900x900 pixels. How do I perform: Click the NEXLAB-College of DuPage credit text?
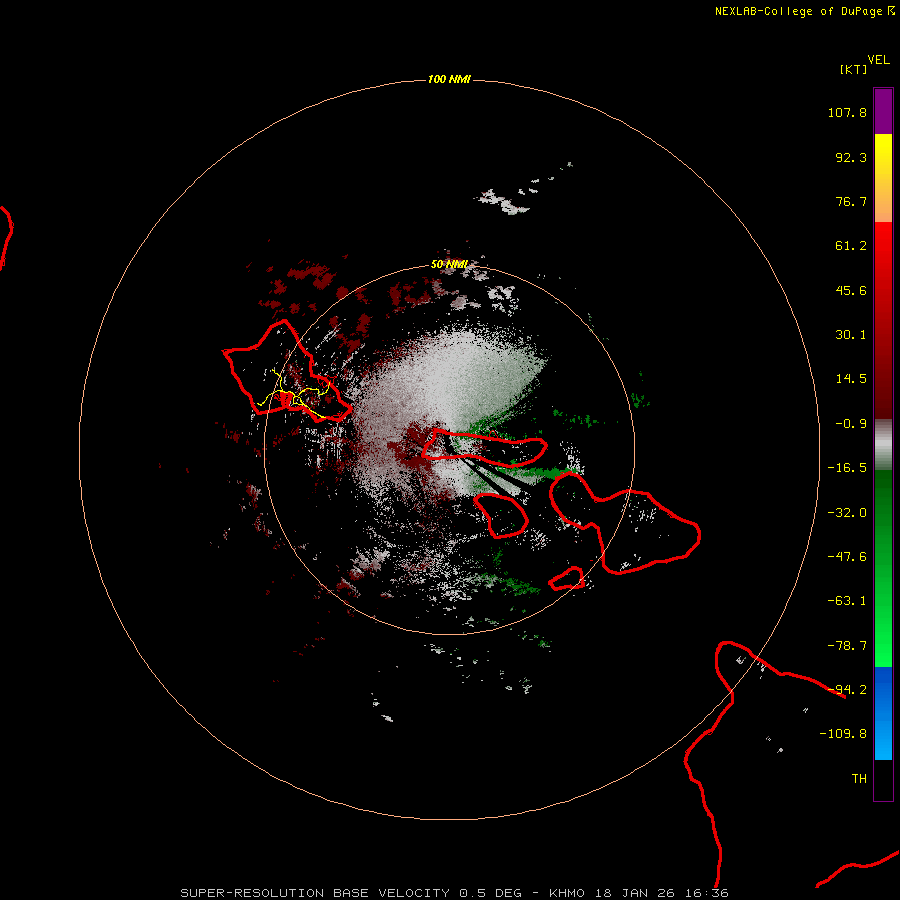pos(804,11)
